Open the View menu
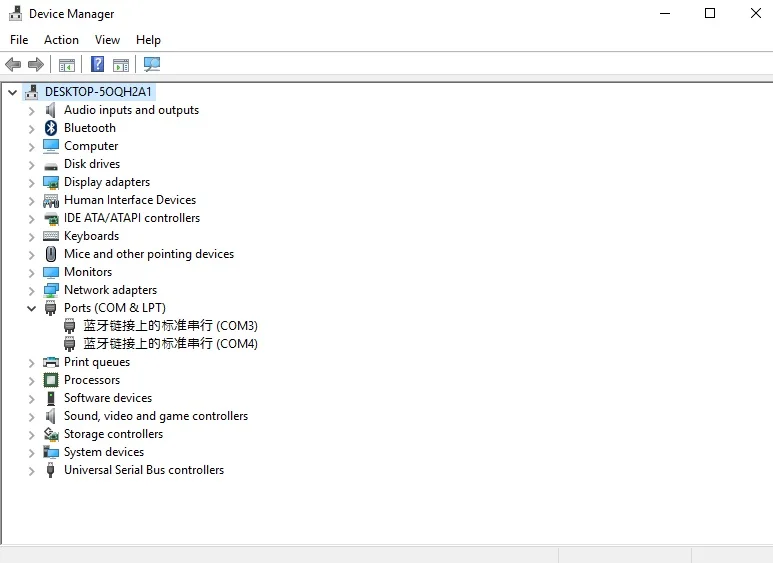 click(x=107, y=40)
